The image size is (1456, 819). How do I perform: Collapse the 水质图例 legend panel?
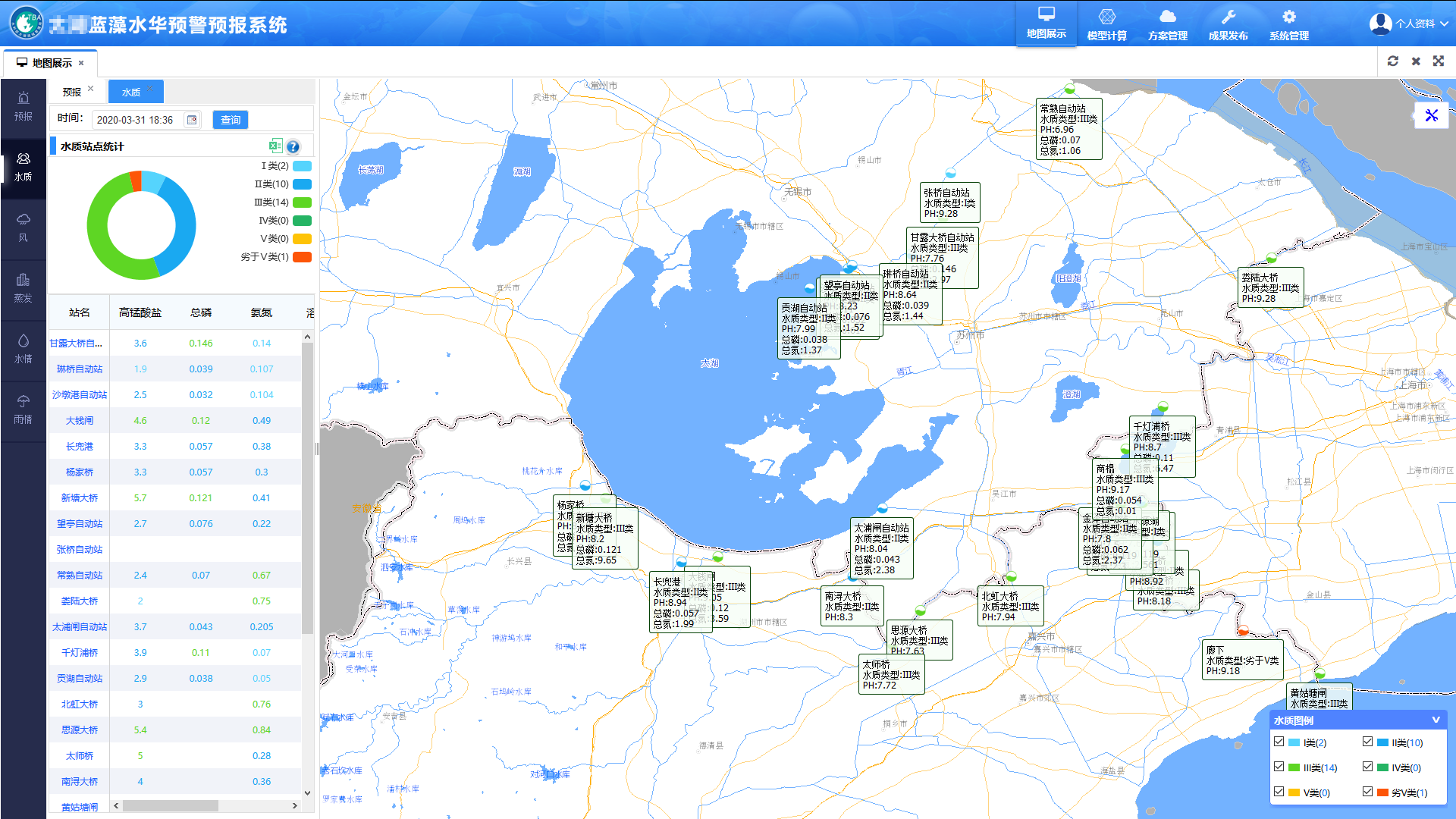[1436, 720]
